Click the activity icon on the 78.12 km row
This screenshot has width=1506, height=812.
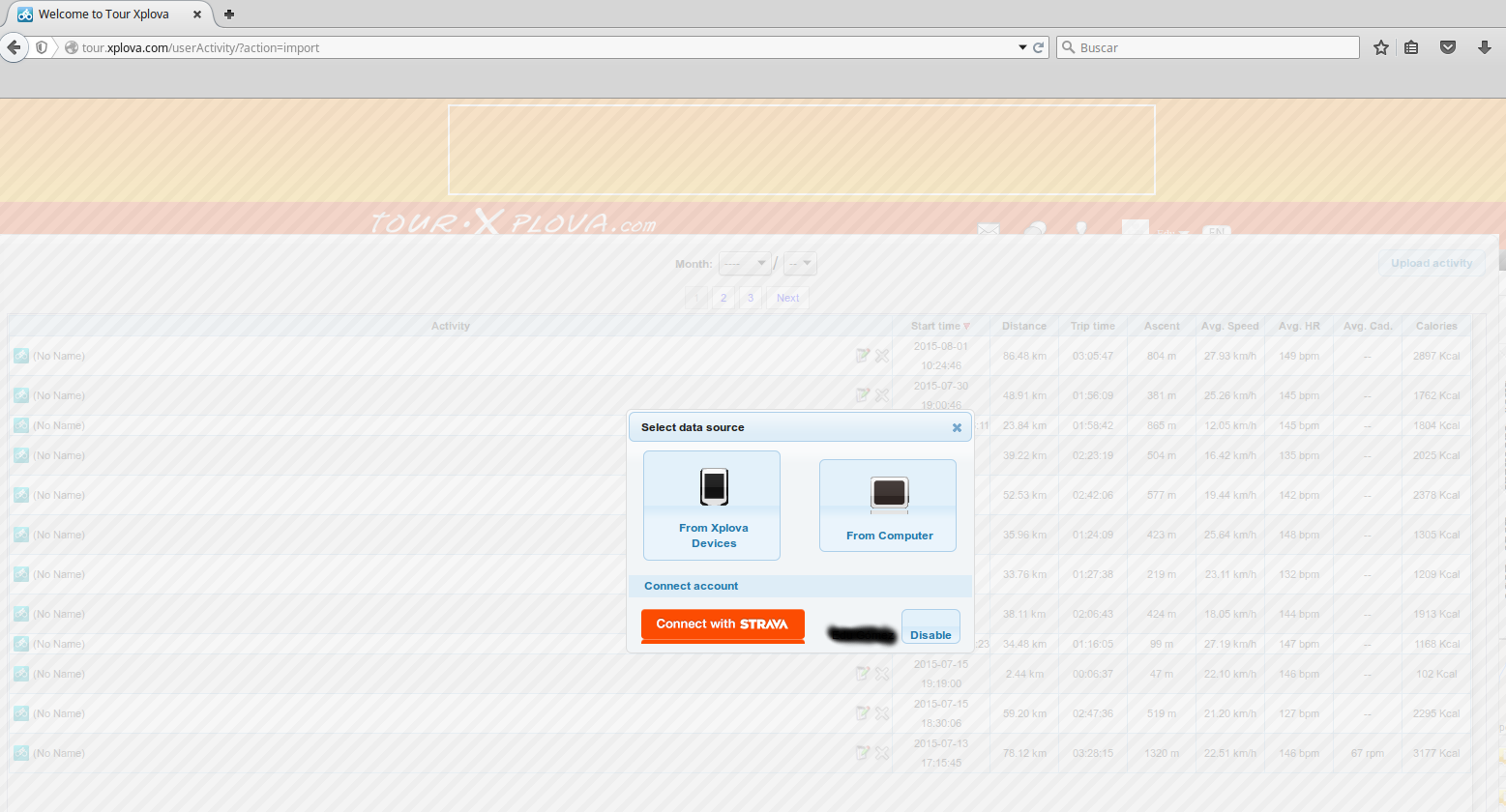click(21, 753)
